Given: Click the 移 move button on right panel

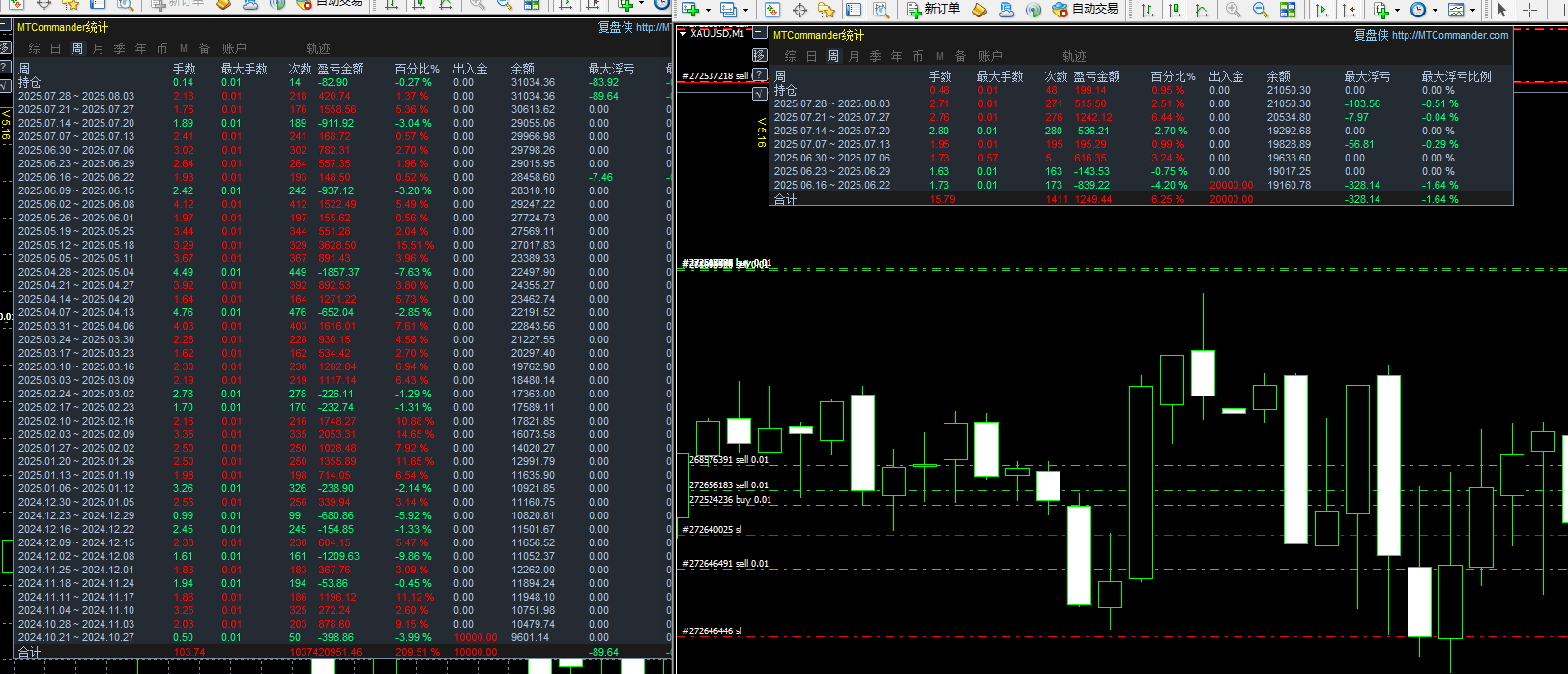Looking at the screenshot, I should [x=759, y=55].
